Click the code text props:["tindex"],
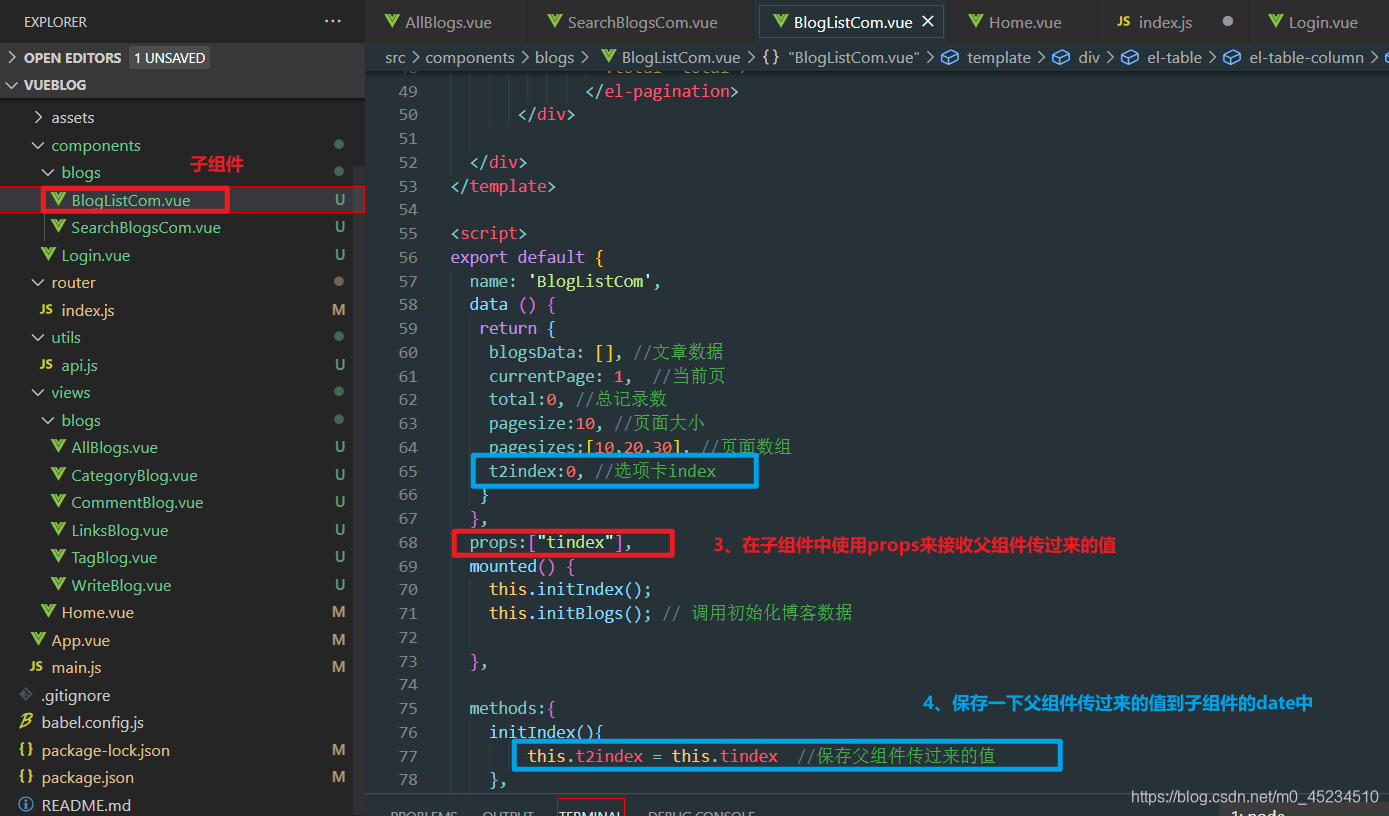Image resolution: width=1389 pixels, height=816 pixels. (x=552, y=542)
